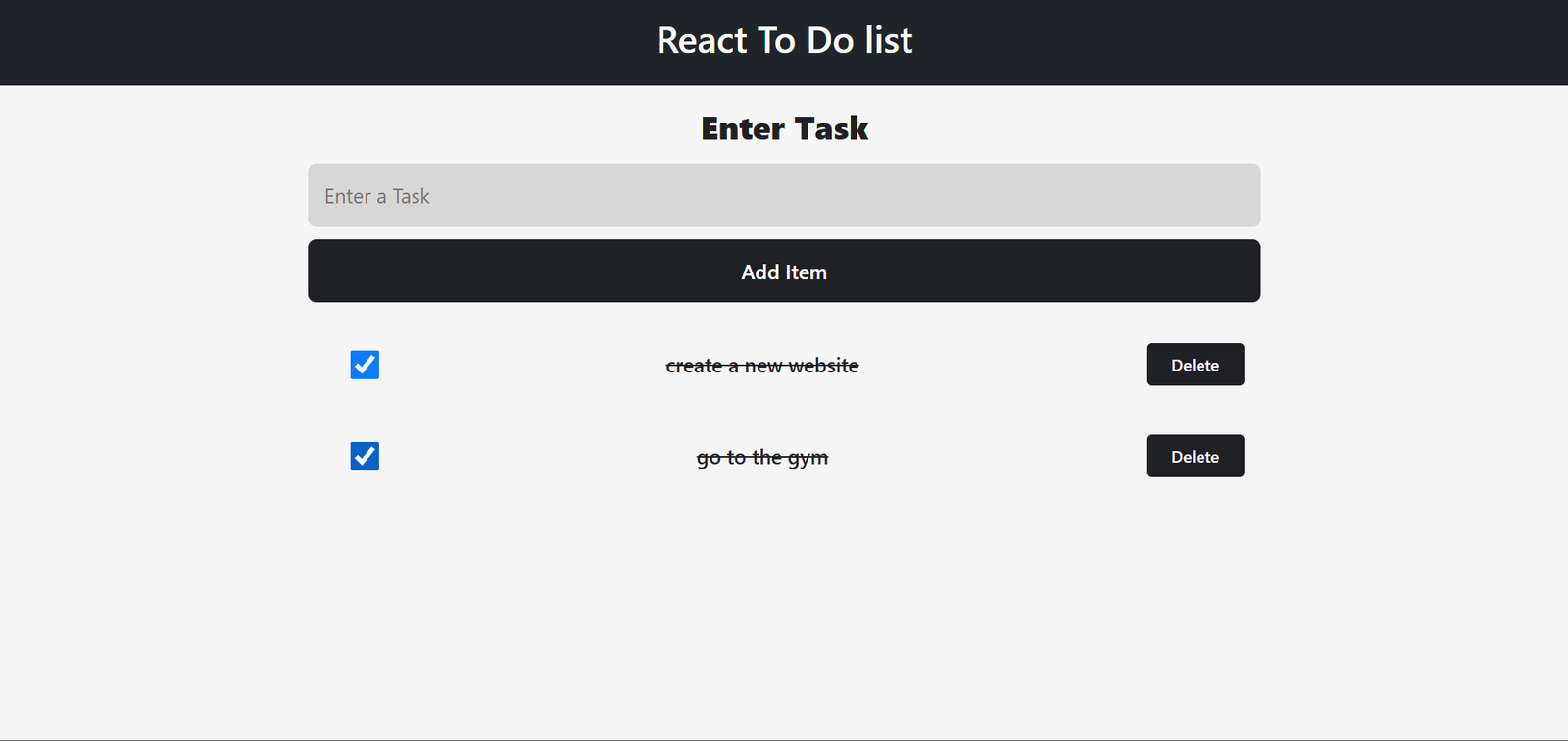This screenshot has width=1568, height=741.
Task: Focus the "Enter a Task" input field
Action: click(784, 196)
